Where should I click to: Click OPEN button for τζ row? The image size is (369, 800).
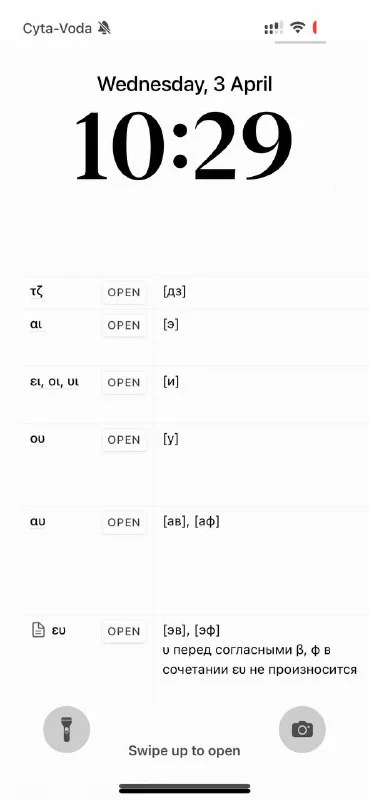[x=124, y=292]
